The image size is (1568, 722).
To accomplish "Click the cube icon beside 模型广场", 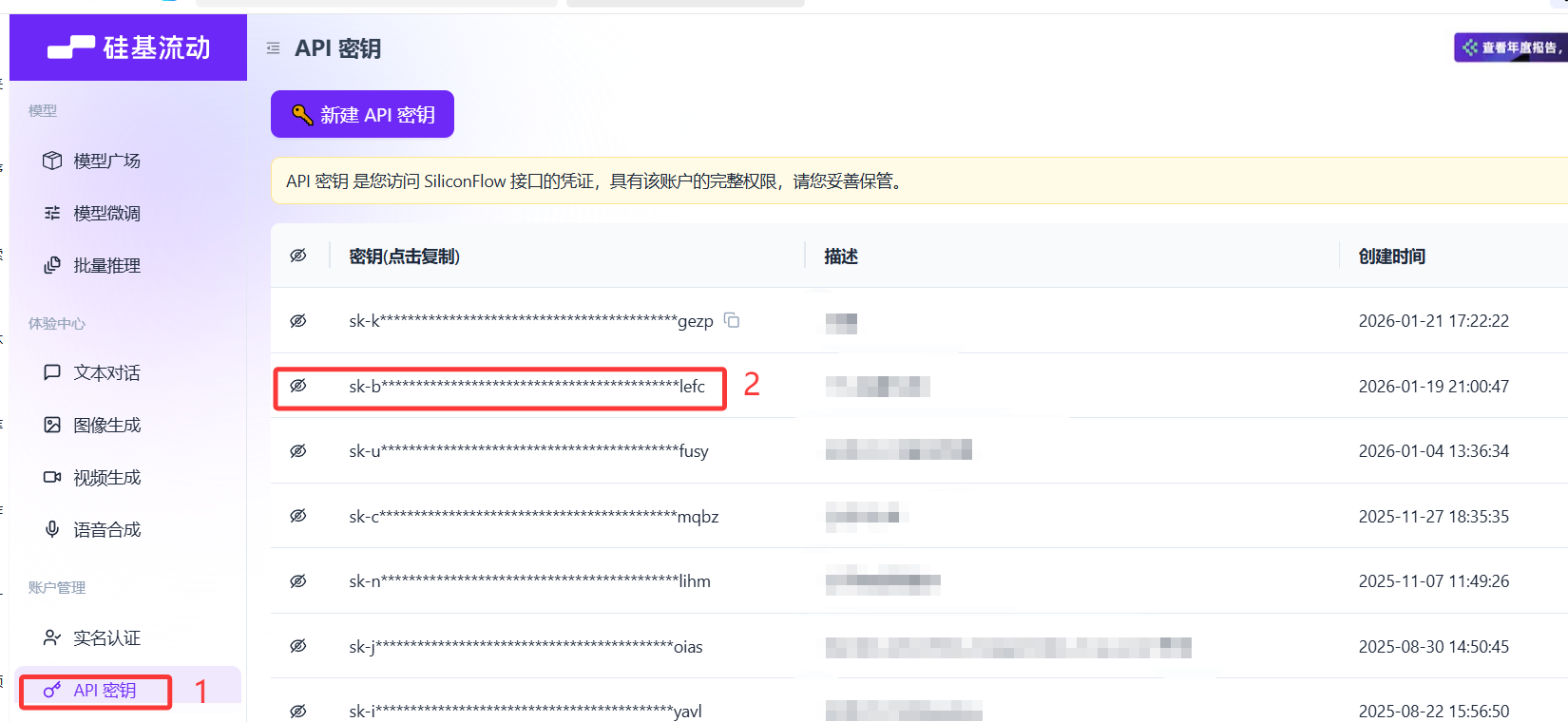I will click(52, 161).
